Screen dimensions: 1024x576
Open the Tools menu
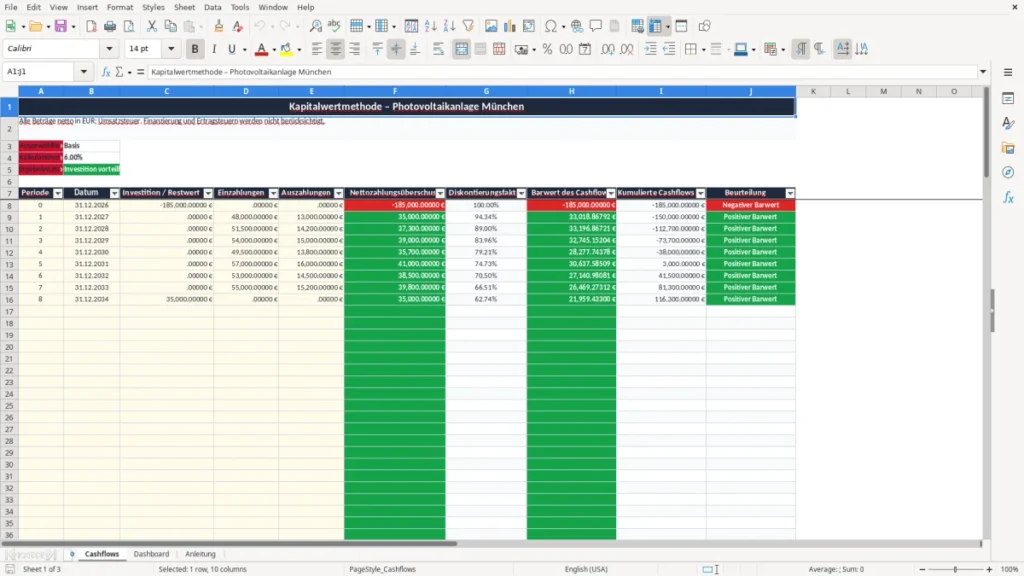point(240,7)
